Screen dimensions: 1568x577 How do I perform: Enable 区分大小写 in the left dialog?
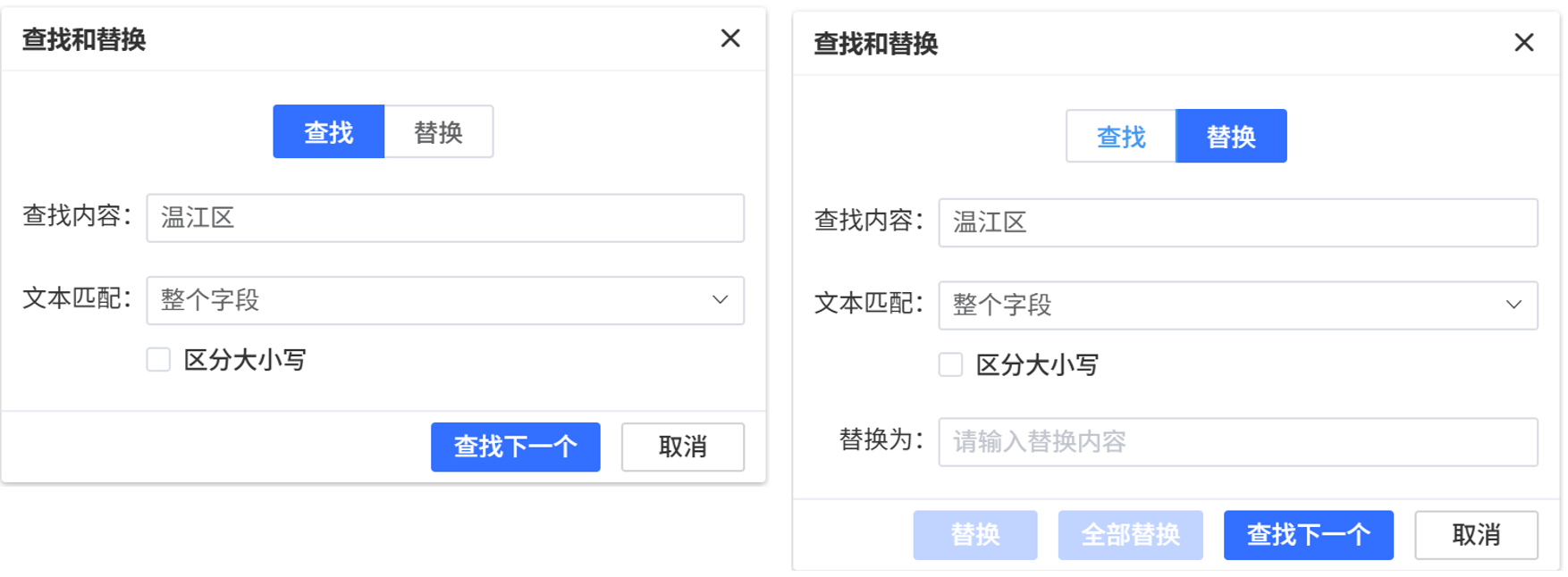158,359
